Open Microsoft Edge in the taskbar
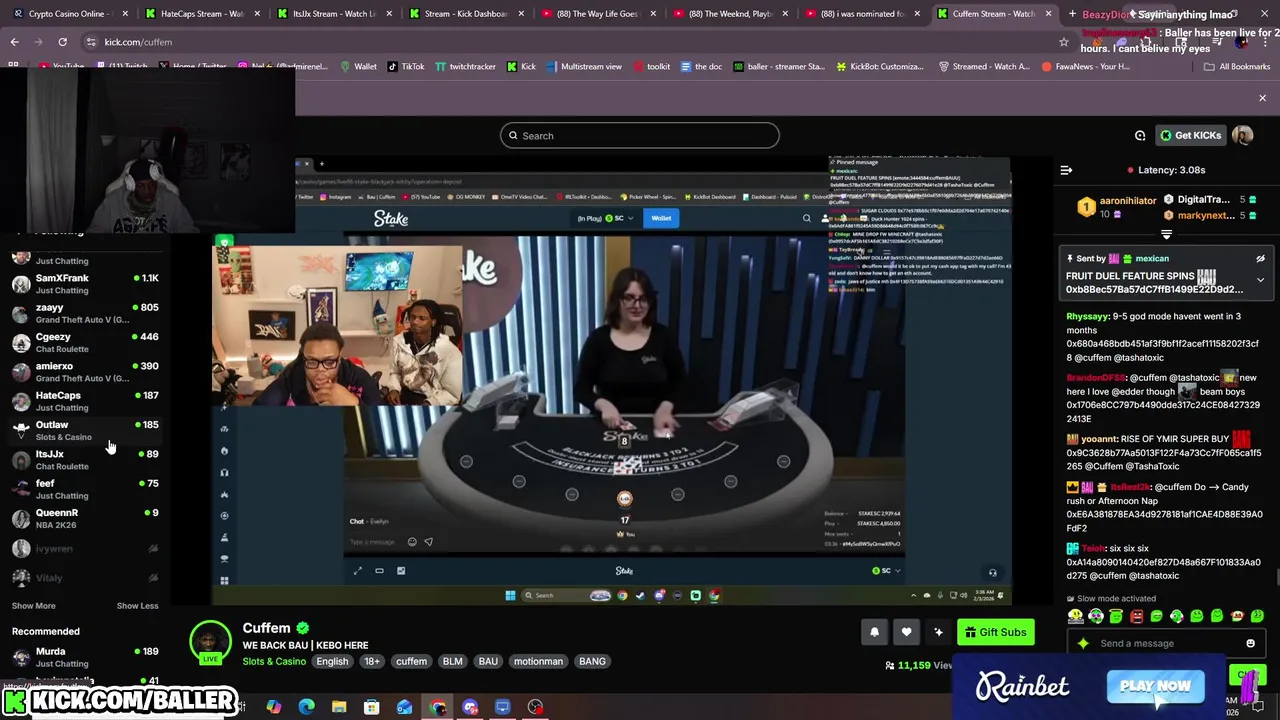 pyautogui.click(x=306, y=707)
